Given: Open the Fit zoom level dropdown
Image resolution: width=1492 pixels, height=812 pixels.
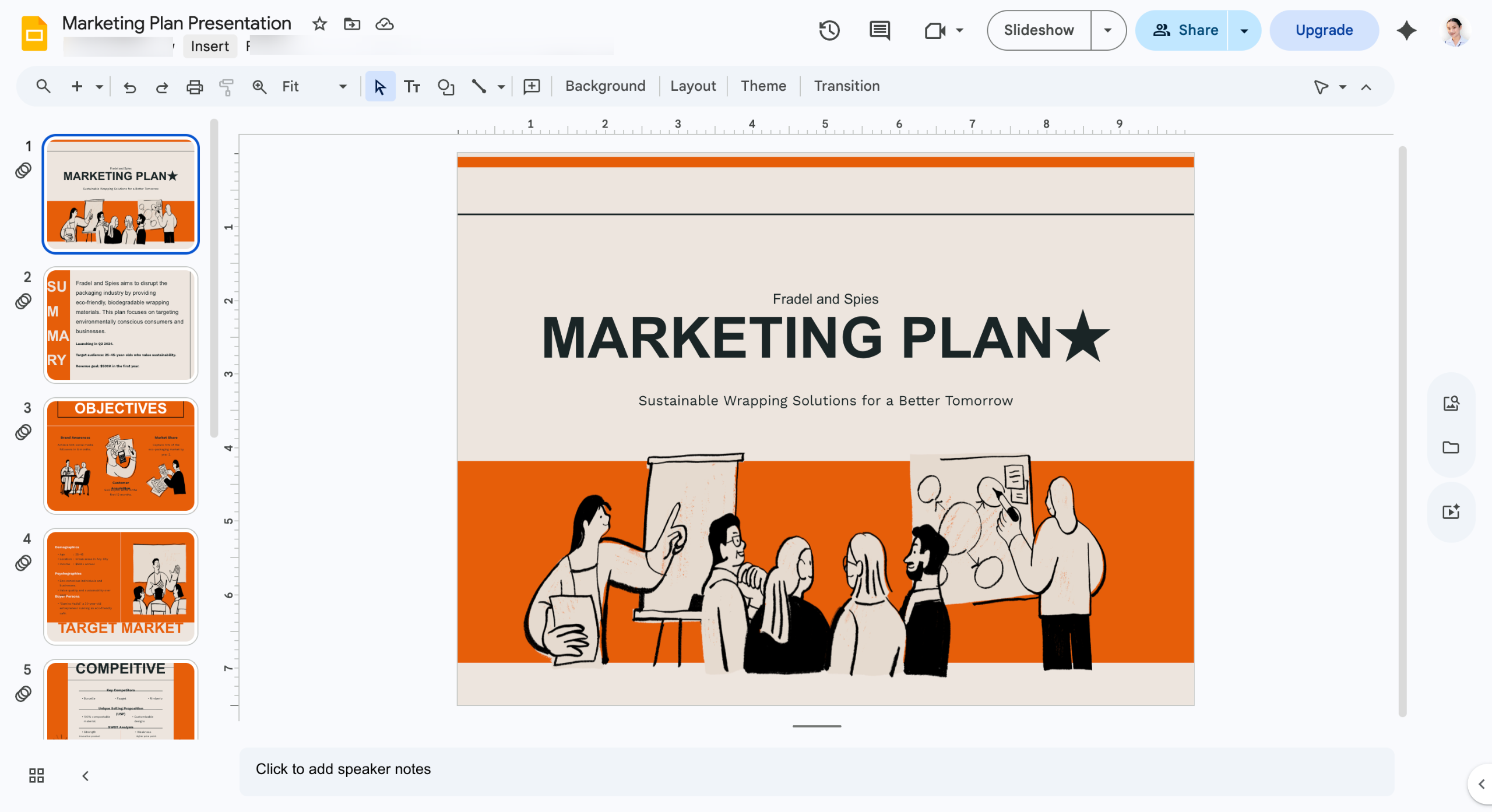Looking at the screenshot, I should click(315, 87).
